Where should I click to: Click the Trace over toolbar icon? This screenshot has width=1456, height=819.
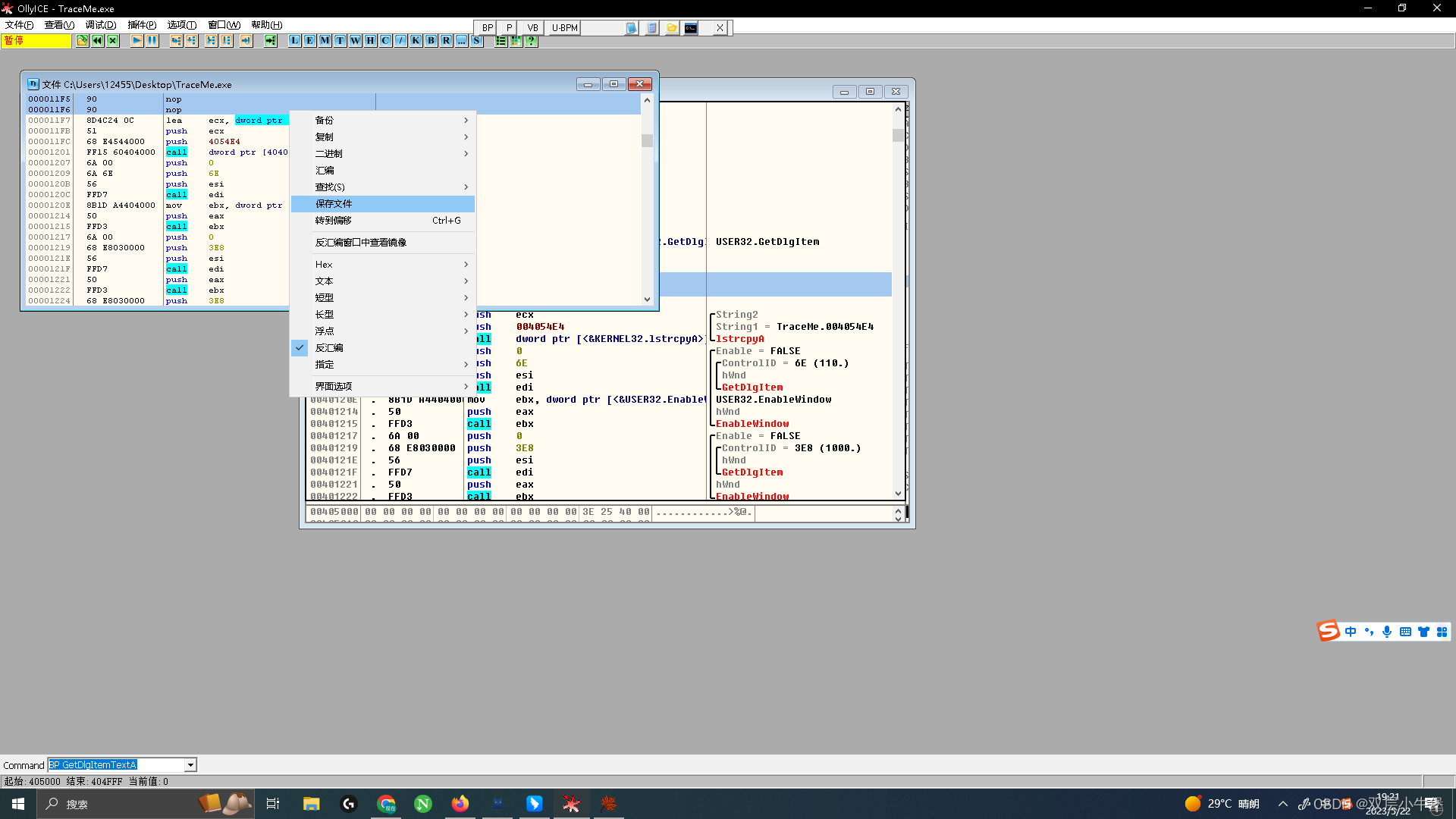(226, 41)
